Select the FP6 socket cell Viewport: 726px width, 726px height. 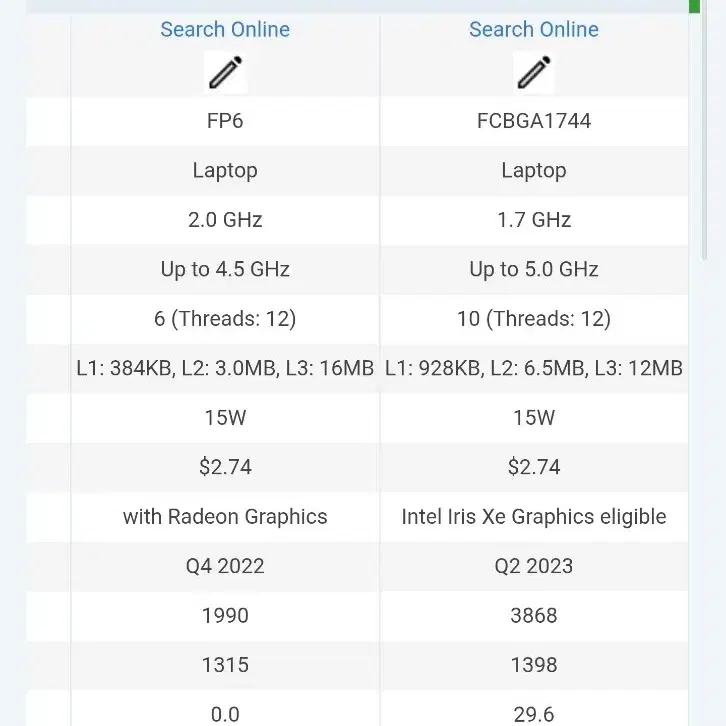pos(225,121)
